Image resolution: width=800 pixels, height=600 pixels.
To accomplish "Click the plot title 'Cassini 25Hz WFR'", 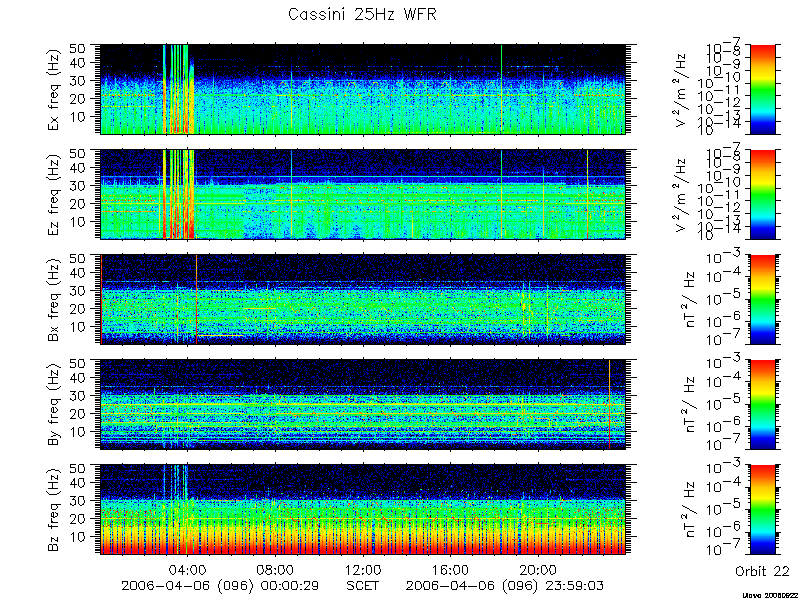I will click(362, 14).
